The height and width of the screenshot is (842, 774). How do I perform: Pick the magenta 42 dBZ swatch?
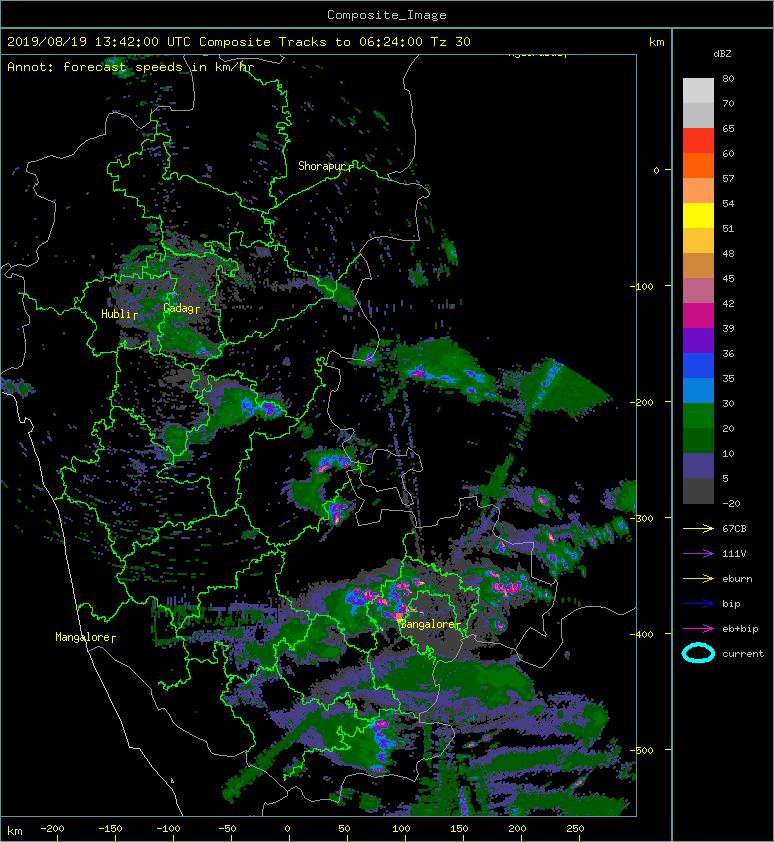pyautogui.click(x=698, y=316)
